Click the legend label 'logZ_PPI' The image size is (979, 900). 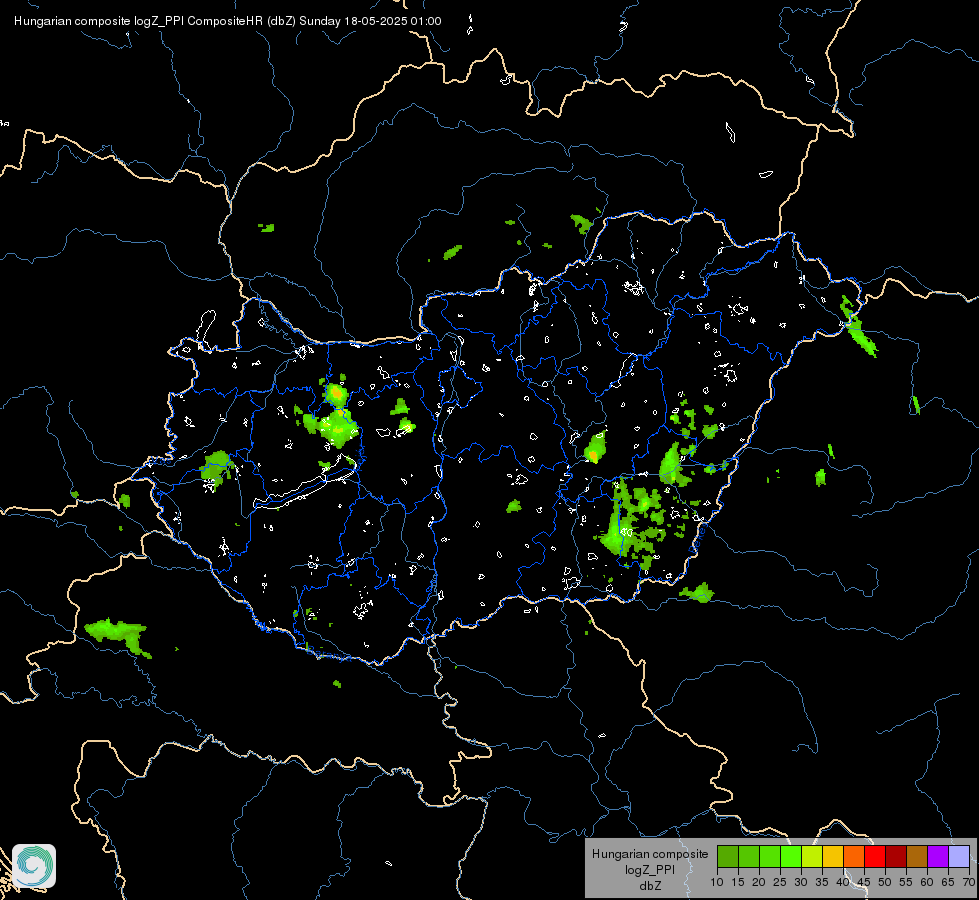tap(650, 870)
